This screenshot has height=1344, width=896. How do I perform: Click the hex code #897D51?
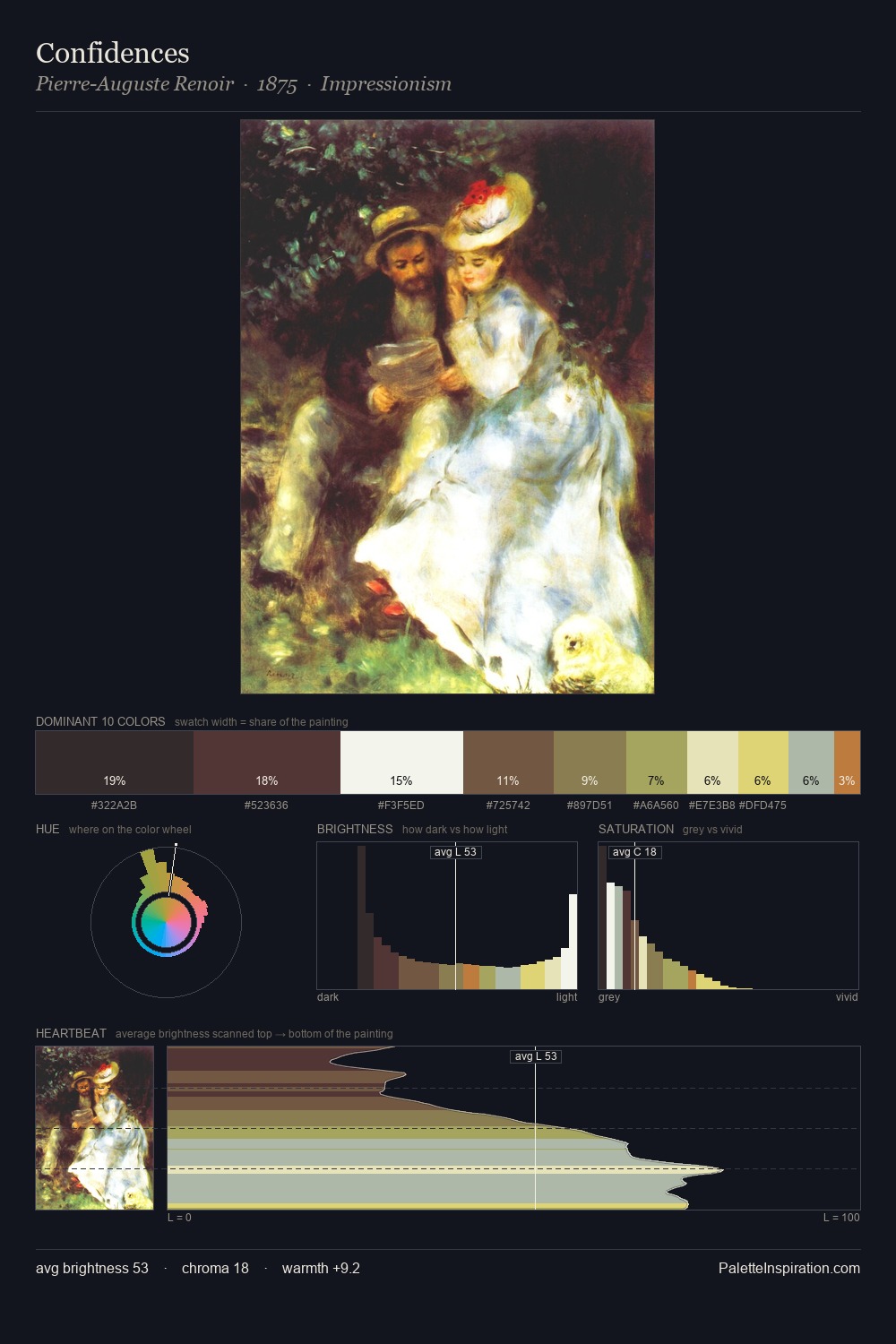tap(590, 806)
